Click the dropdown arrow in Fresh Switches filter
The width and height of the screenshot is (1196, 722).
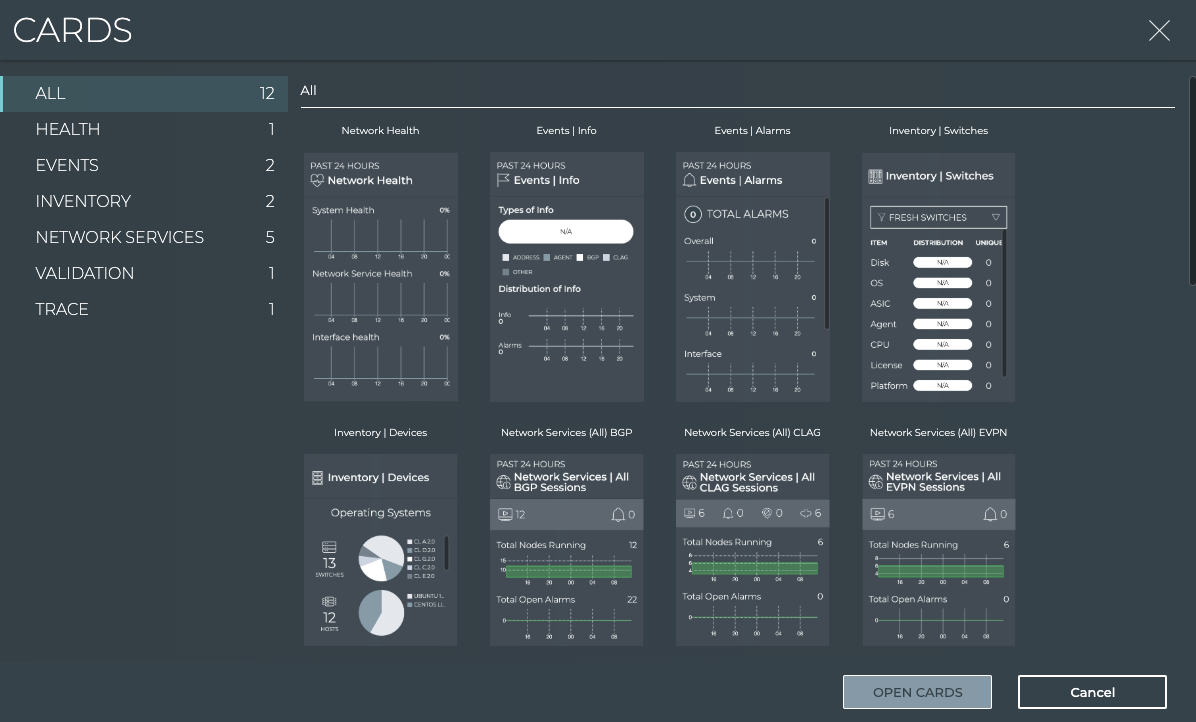tap(996, 217)
